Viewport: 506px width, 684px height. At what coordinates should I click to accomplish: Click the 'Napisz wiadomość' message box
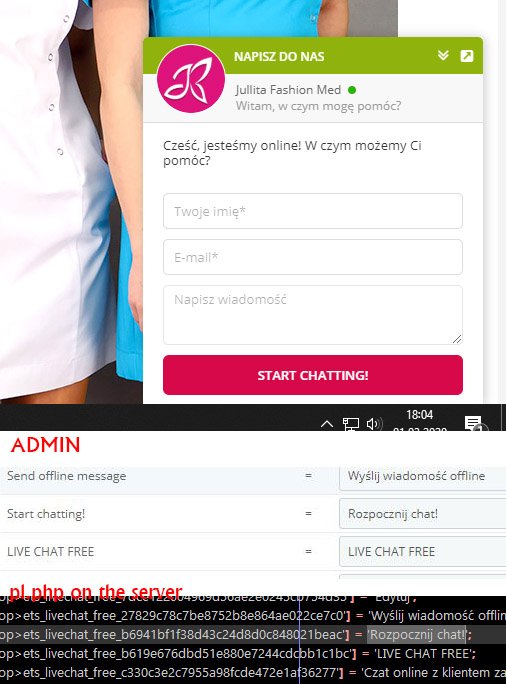coord(313,315)
